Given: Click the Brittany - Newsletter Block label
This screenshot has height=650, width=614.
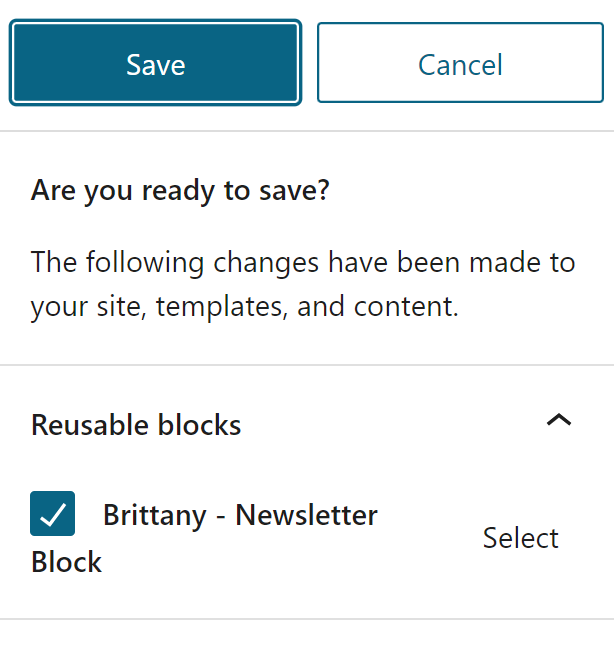Looking at the screenshot, I should pyautogui.click(x=240, y=515).
